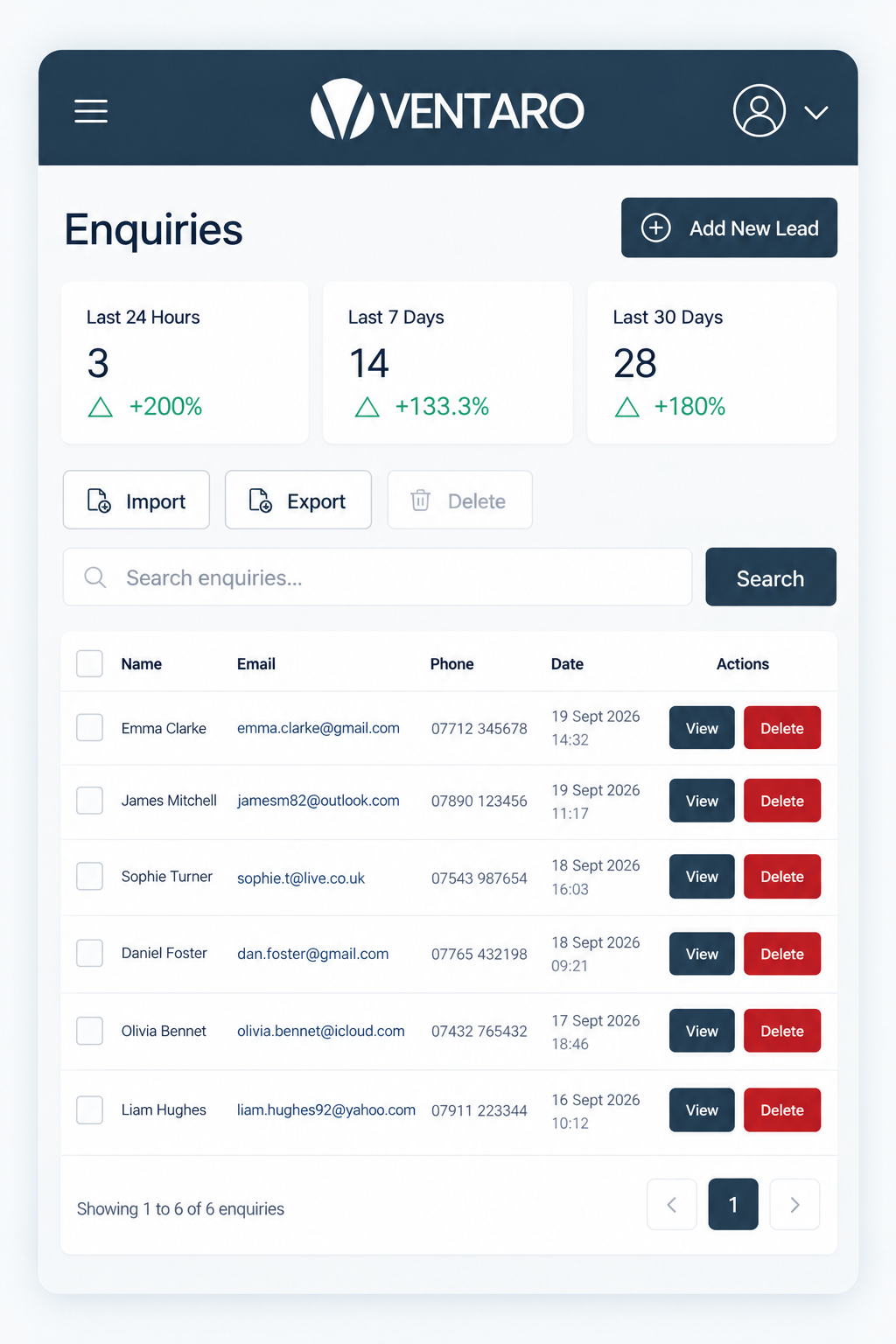Screen dimensions: 896x1344
Task: Click the date 18 Sept 2026 09:21
Action: point(595,954)
